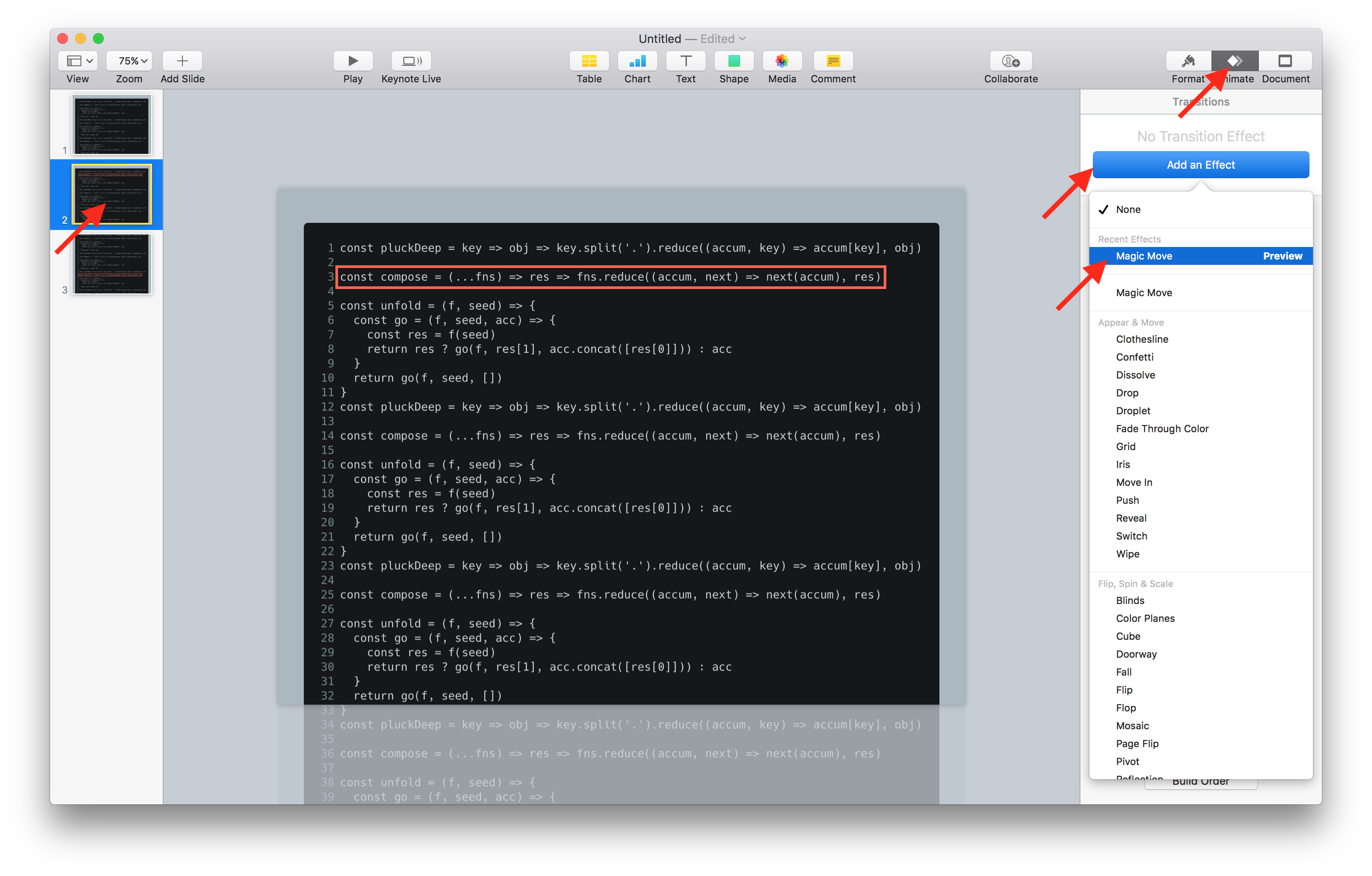
Task: Open Keynote Live from toolbar
Action: 411,61
